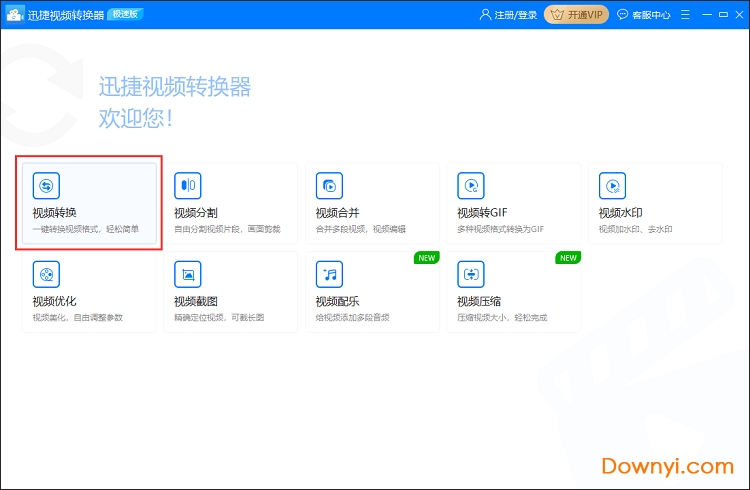Click the 视频转GIF icon
The width and height of the screenshot is (750, 490).
click(x=471, y=186)
